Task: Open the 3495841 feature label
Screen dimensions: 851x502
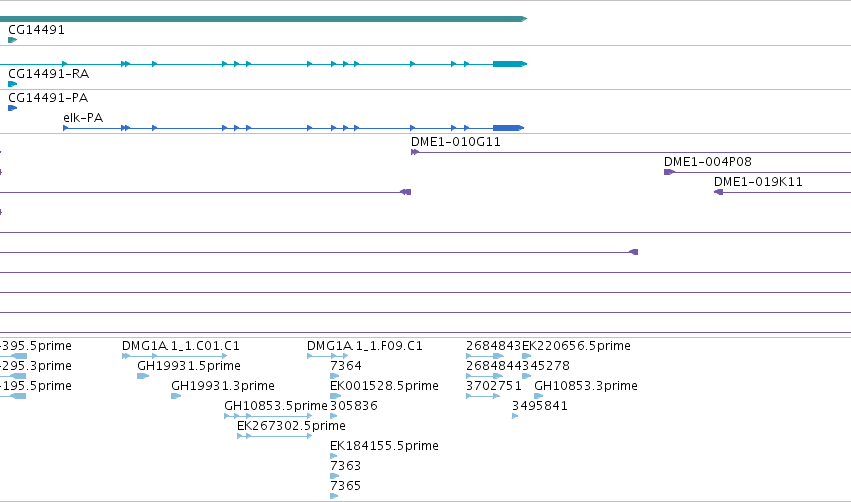Action: (x=539, y=406)
